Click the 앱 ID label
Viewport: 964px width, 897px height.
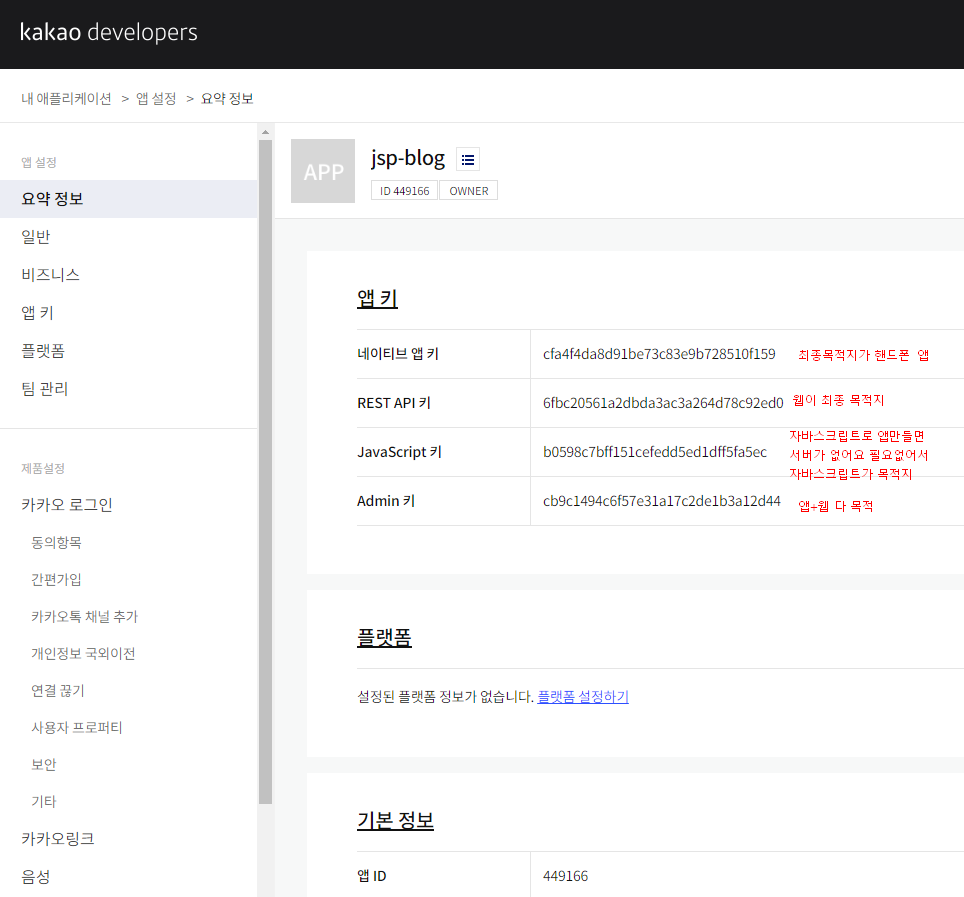click(372, 875)
